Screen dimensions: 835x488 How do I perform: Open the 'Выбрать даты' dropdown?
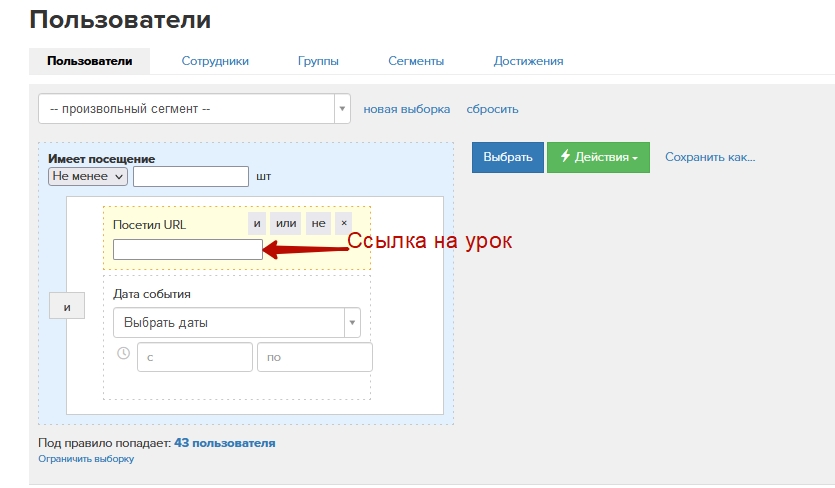point(236,323)
